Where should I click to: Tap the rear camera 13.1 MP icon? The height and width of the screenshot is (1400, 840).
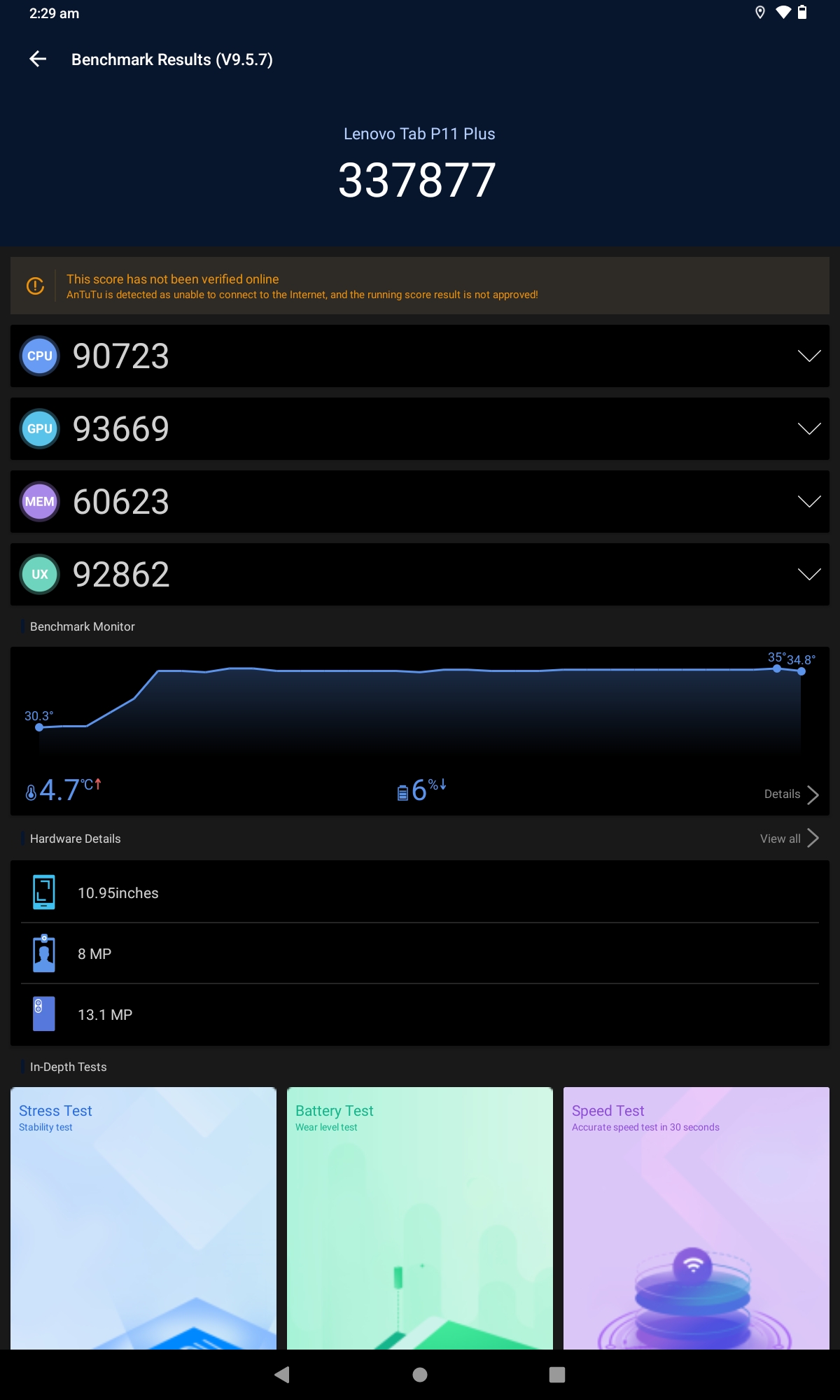(44, 1014)
